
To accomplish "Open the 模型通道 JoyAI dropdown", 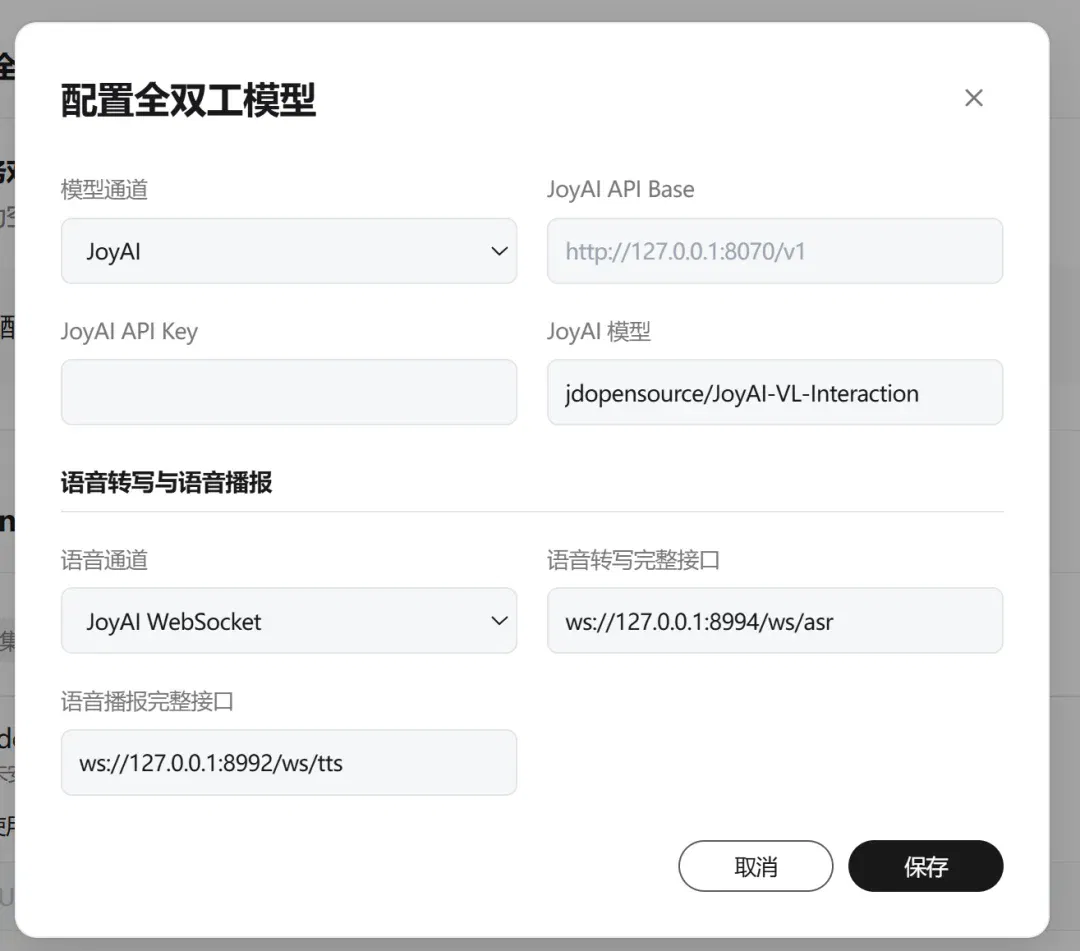I will [x=289, y=251].
